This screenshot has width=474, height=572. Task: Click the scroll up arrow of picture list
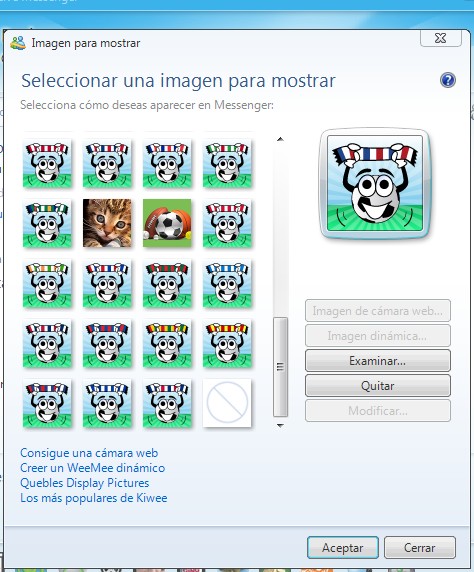click(x=280, y=139)
